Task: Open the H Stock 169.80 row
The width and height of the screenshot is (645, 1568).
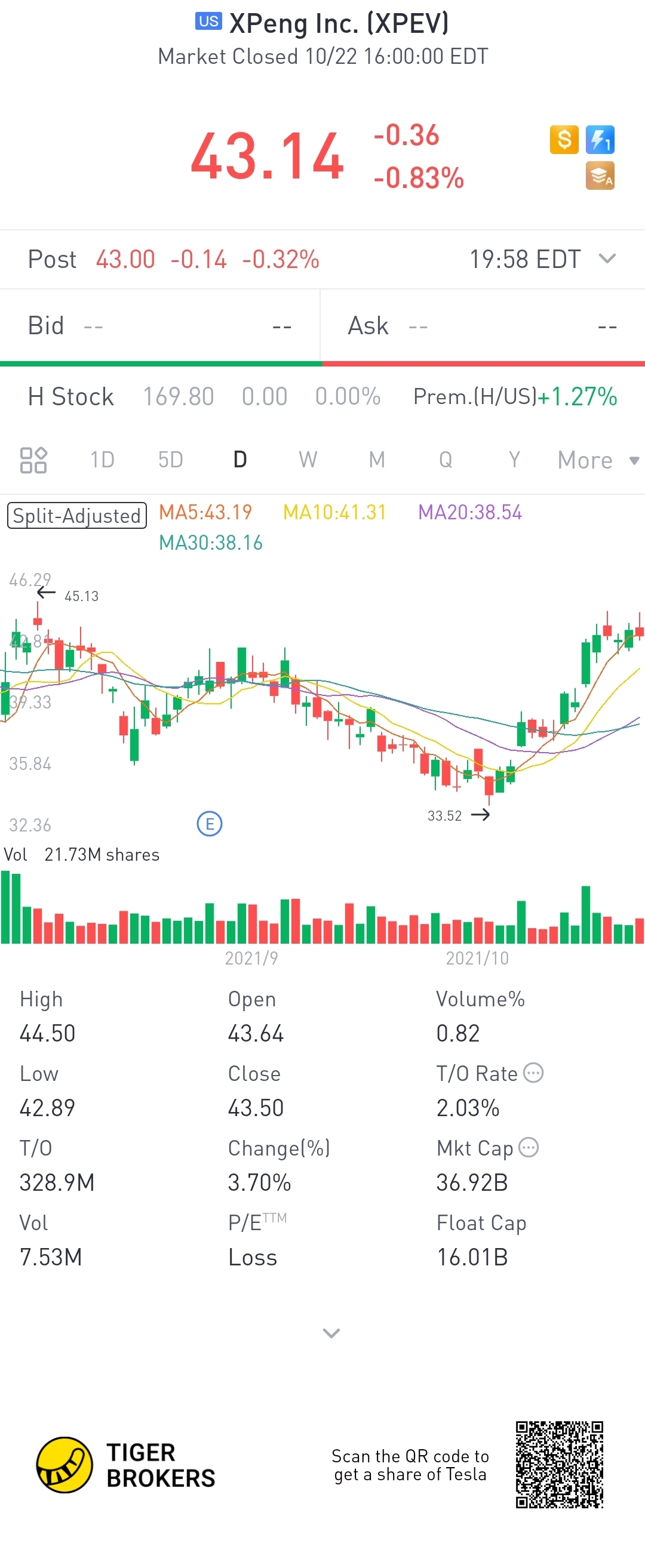Action: pyautogui.click(x=204, y=396)
